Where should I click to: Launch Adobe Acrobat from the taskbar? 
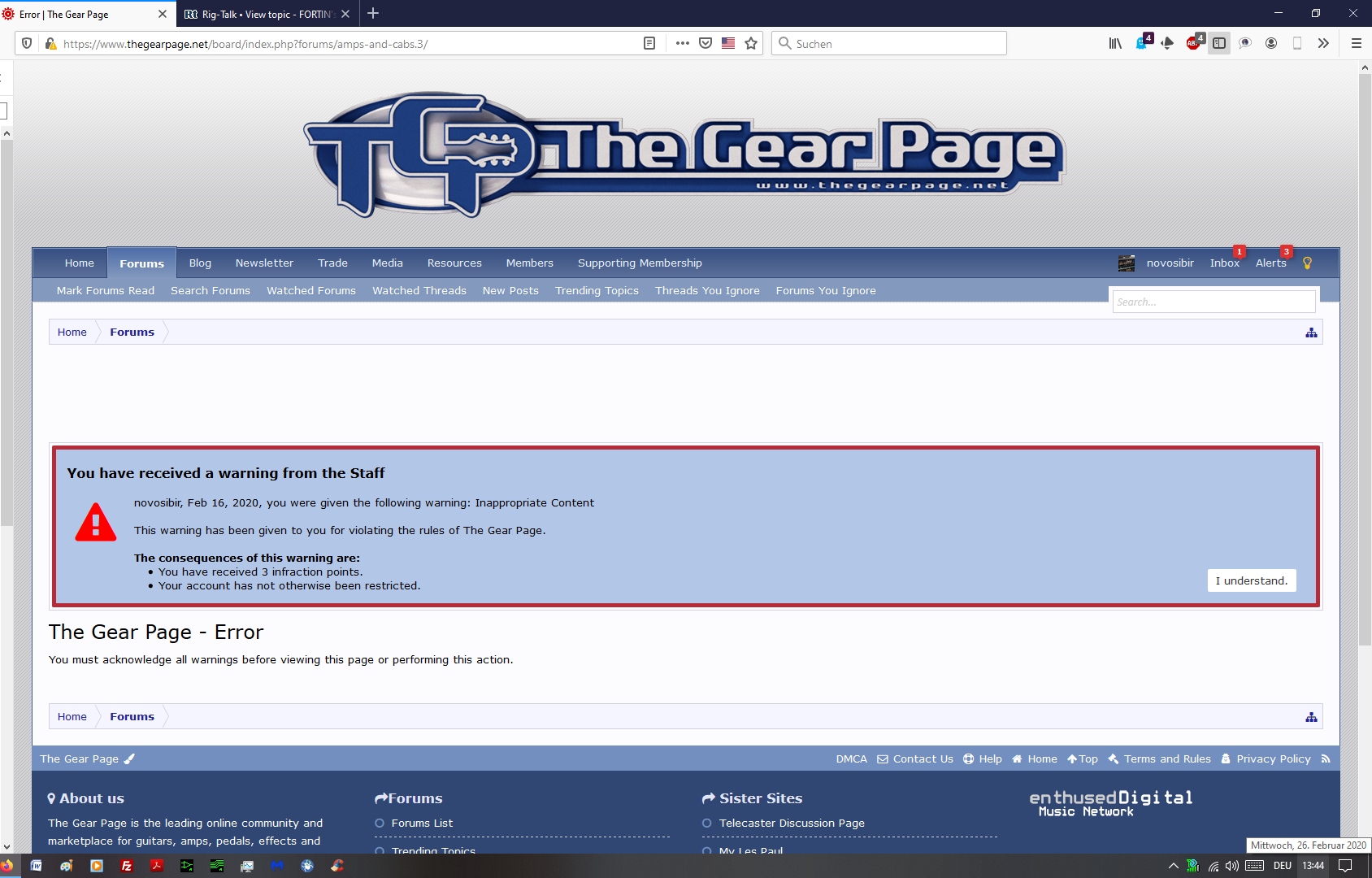click(157, 866)
